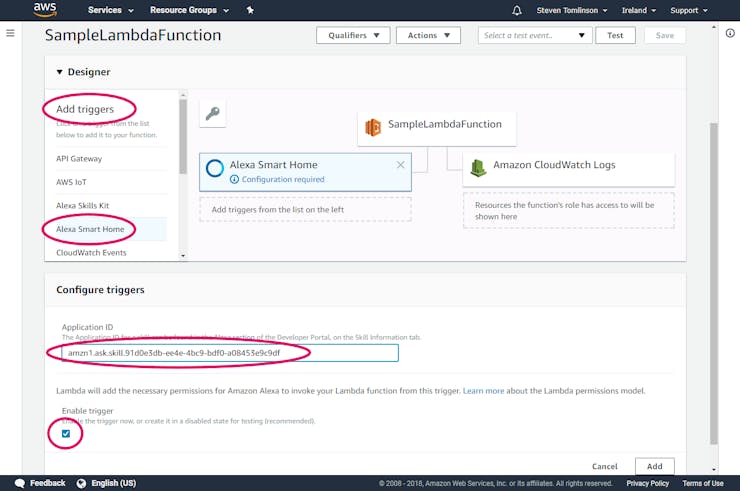Image resolution: width=740 pixels, height=491 pixels.
Task: Select the SampleLambdaFunction designer node
Action: [x=437, y=129]
